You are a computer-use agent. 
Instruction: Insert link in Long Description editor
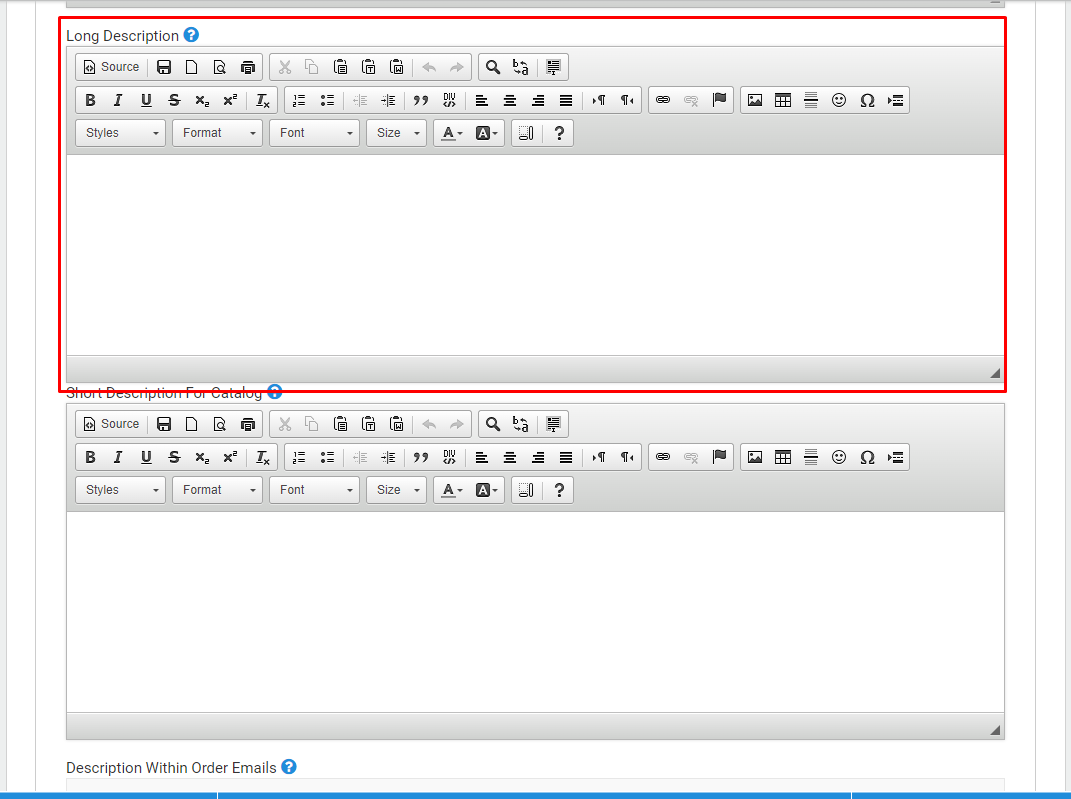[x=663, y=100]
